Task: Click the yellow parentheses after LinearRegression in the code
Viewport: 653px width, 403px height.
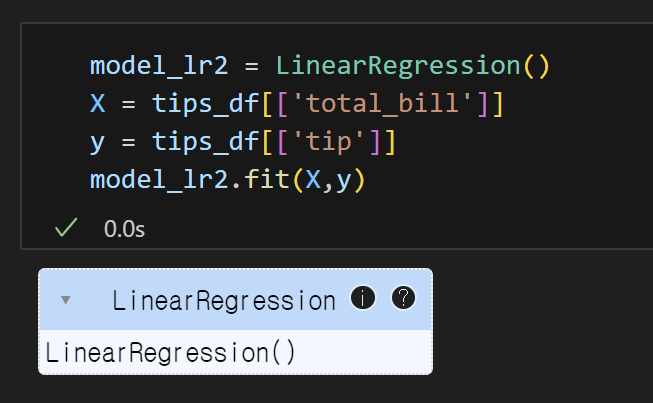Action: (537, 67)
